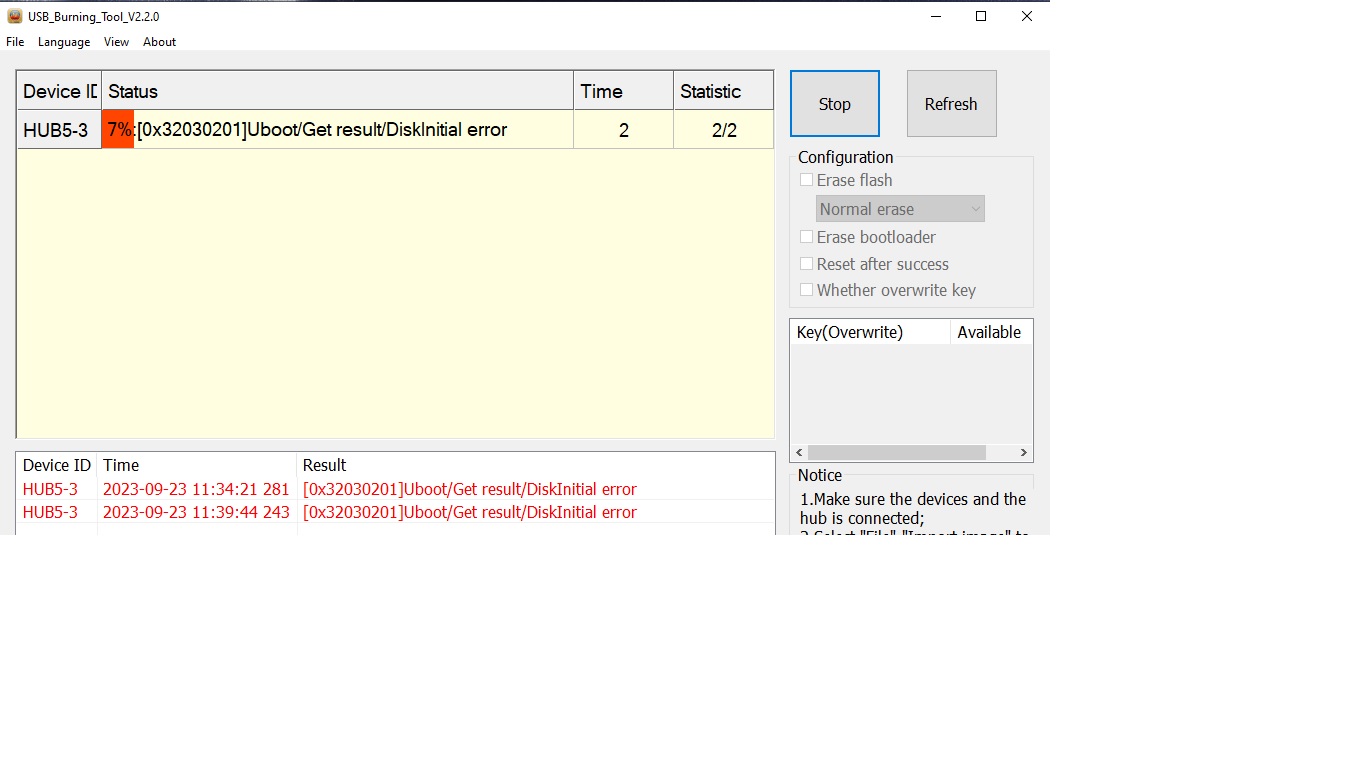Viewport: 1368px width, 768px height.
Task: Toggle the Erase flash checkbox
Action: click(806, 180)
